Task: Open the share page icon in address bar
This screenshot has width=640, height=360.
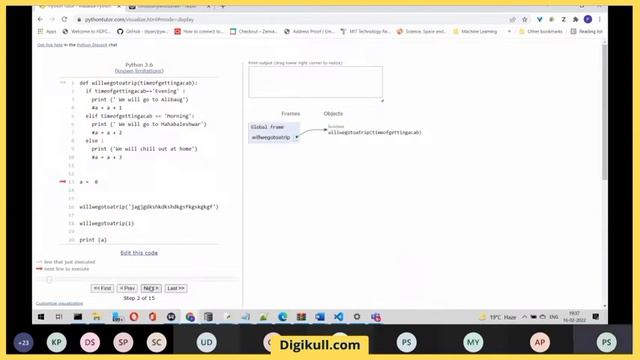Action: click(513, 19)
